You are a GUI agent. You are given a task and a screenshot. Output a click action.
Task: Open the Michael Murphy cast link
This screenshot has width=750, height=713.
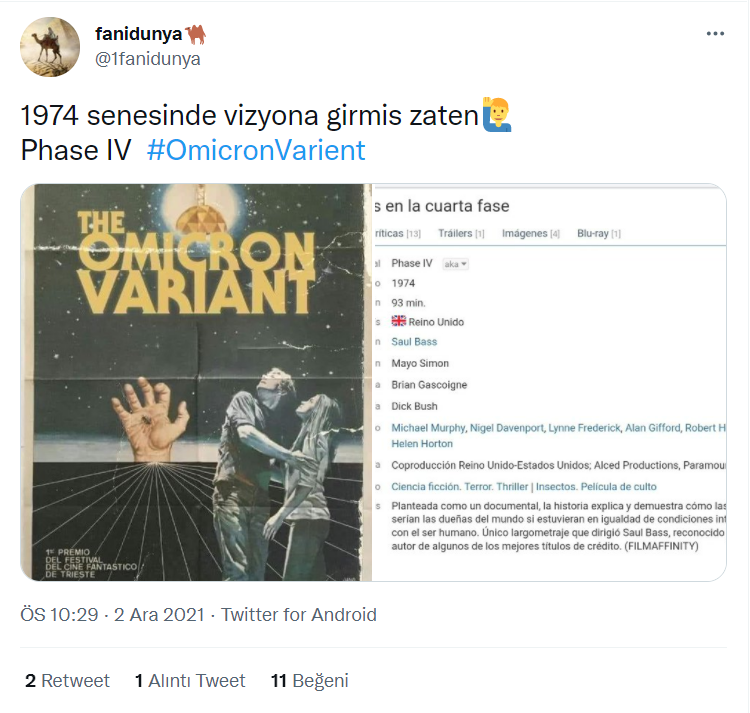[428, 428]
